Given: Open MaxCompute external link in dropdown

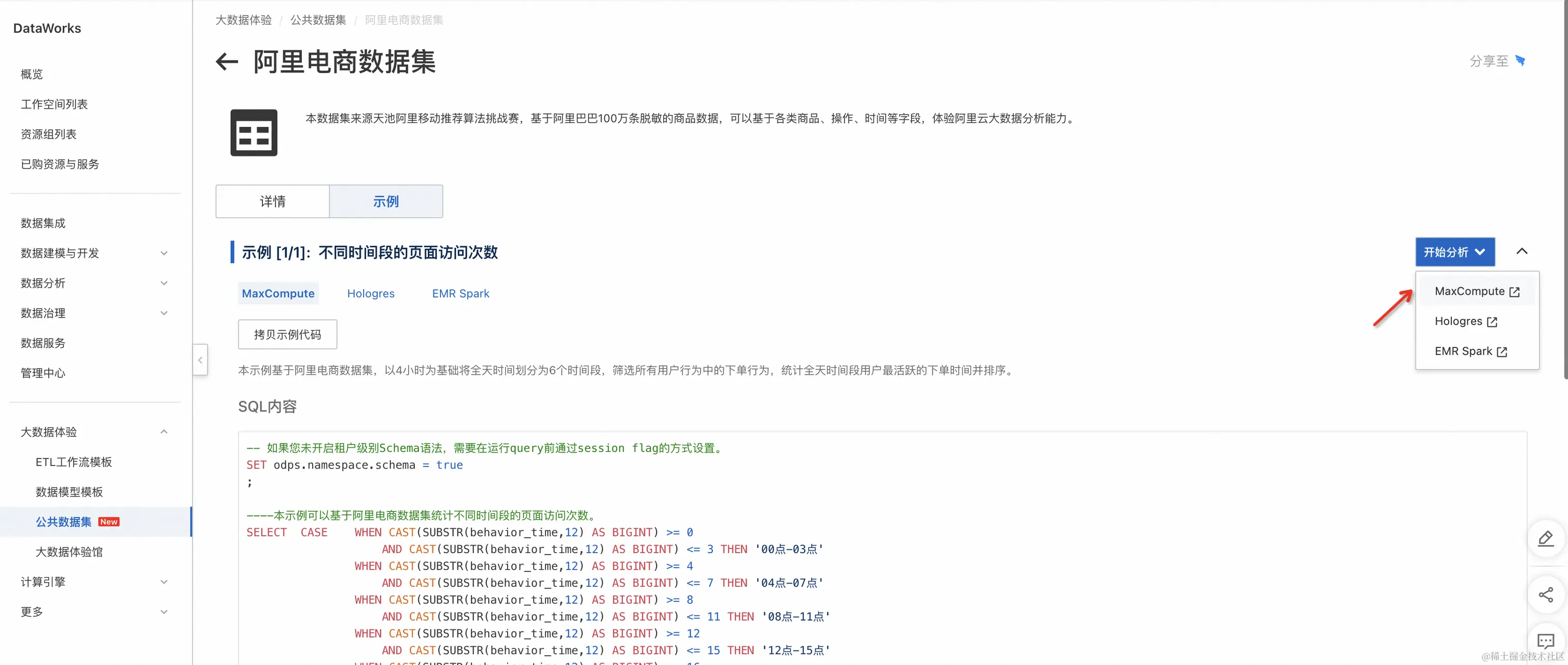Looking at the screenshot, I should [x=1477, y=291].
